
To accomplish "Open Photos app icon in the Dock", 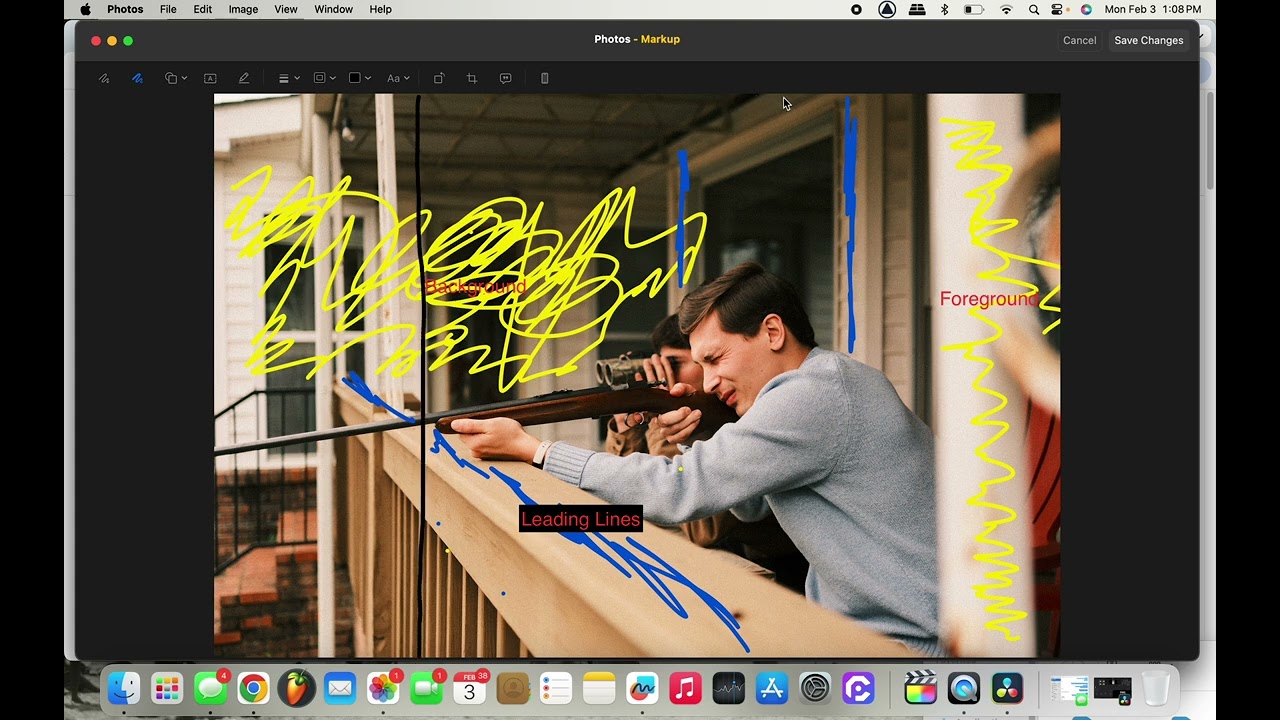I will pyautogui.click(x=383, y=688).
